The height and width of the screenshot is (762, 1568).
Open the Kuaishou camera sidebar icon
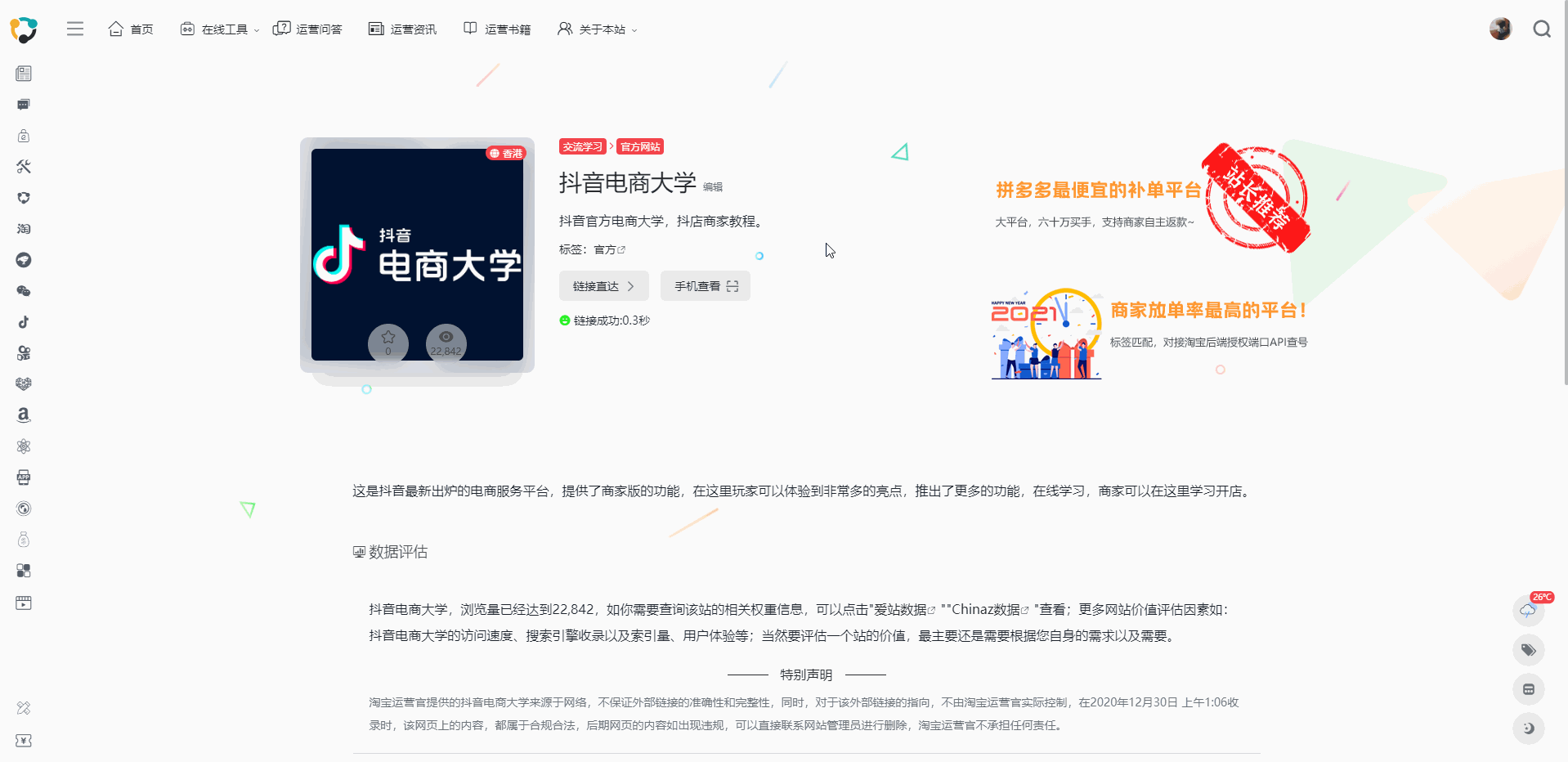(24, 353)
